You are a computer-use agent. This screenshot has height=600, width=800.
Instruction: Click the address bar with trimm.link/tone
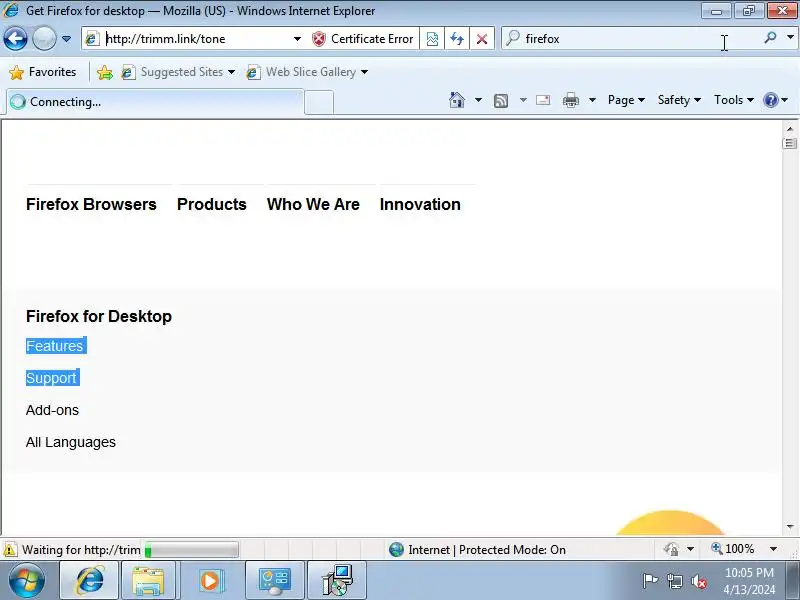[196, 39]
